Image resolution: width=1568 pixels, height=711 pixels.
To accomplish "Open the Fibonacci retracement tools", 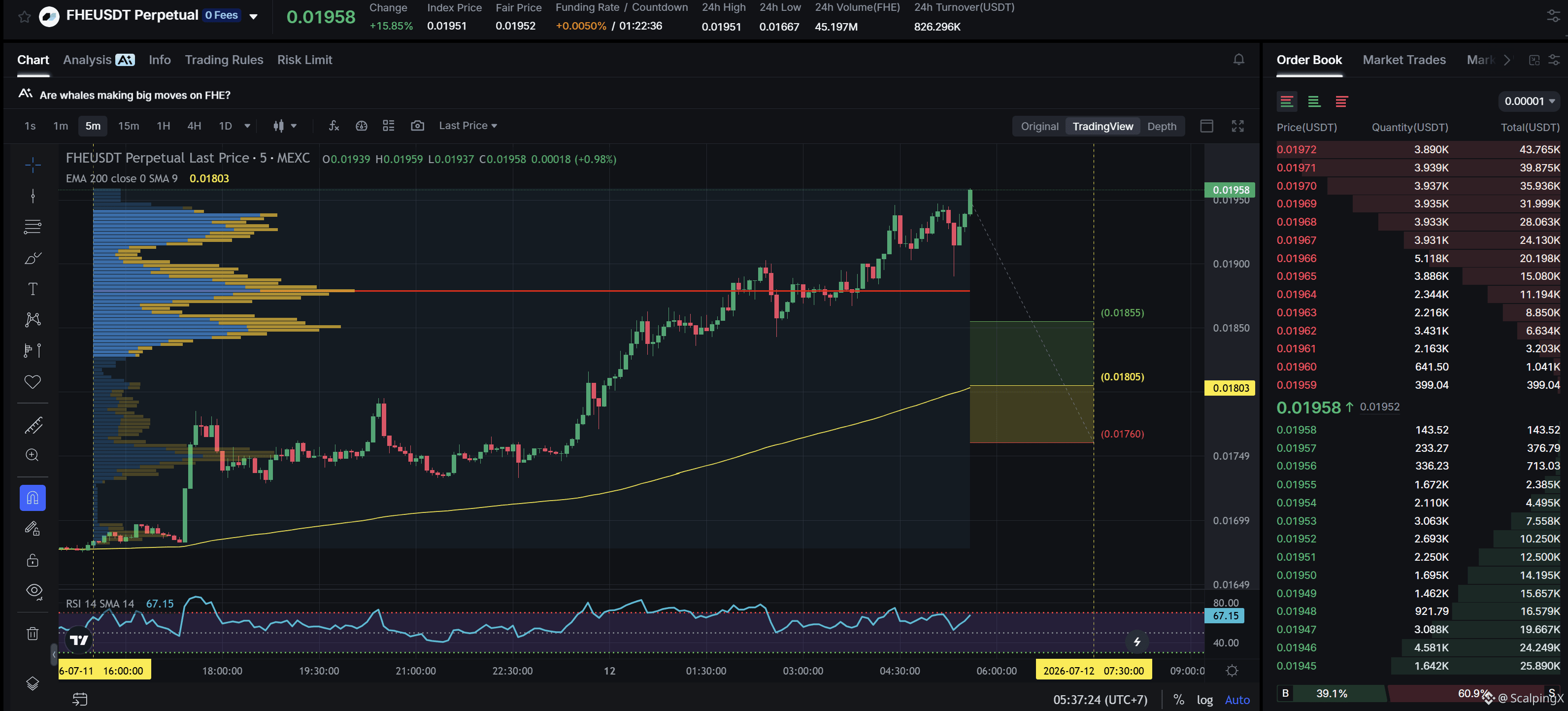I will [33, 227].
